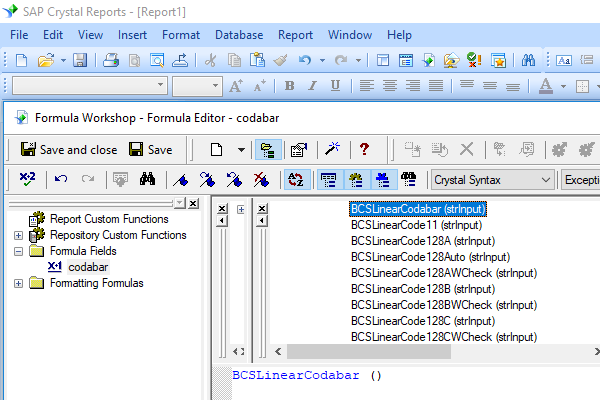The height and width of the screenshot is (400, 600).
Task: Expand Repository Custom Functions node
Action: click(18, 235)
